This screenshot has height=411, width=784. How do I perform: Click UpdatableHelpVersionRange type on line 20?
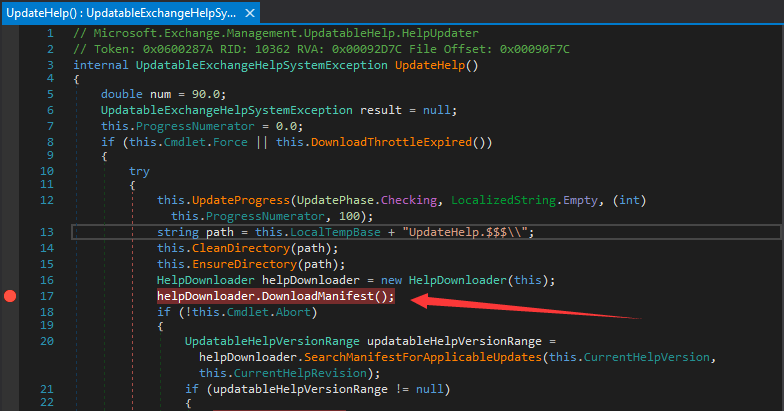click(x=272, y=341)
